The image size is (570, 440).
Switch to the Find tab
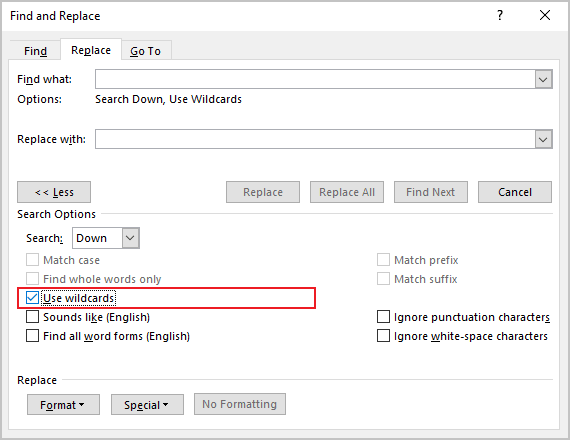pyautogui.click(x=35, y=51)
